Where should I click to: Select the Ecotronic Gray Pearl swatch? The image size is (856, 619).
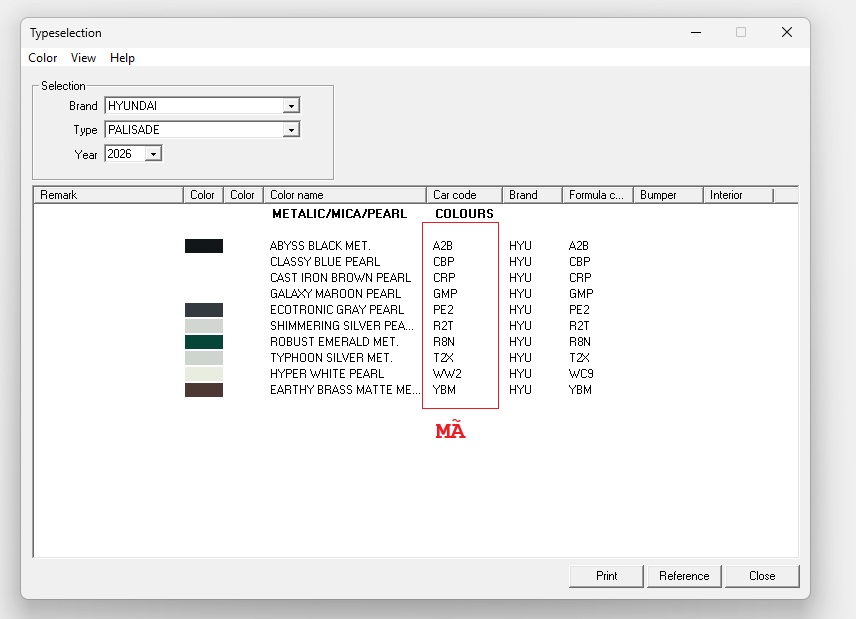click(x=204, y=310)
